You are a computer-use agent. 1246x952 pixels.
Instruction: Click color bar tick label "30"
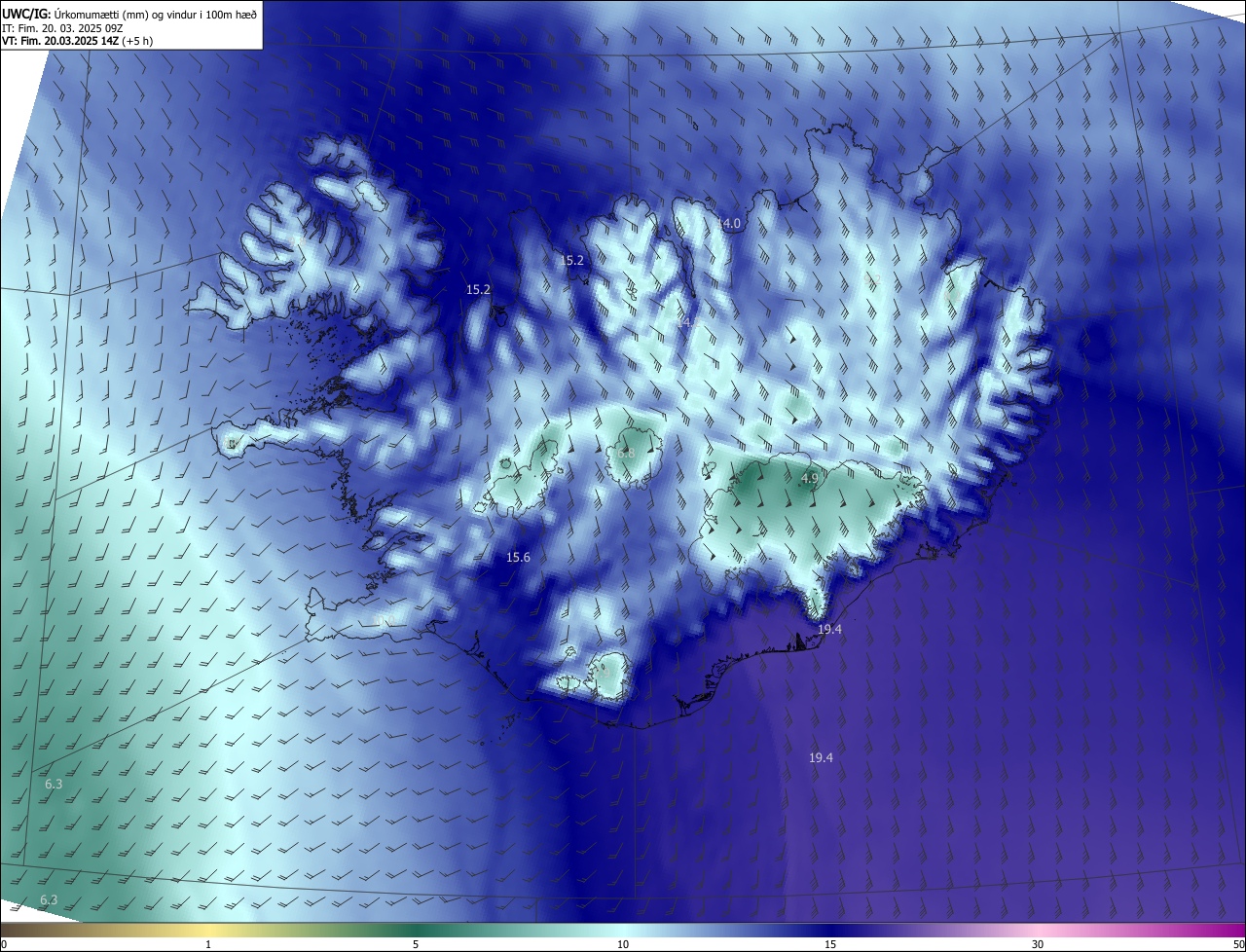coord(1038,945)
